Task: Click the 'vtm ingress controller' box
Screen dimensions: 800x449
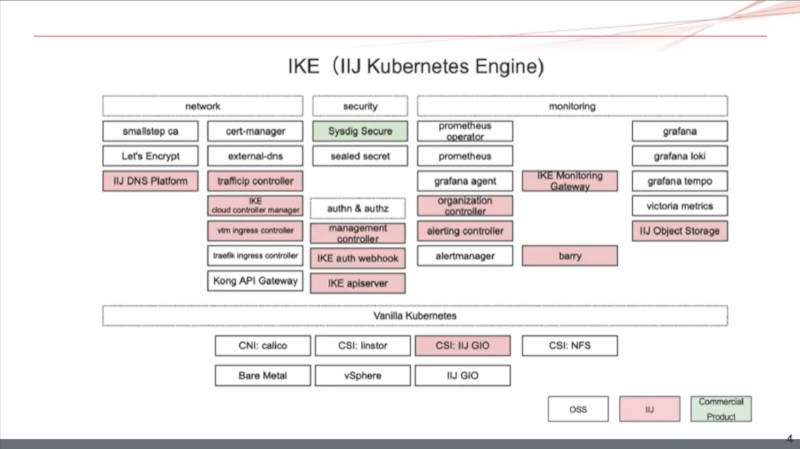Action: click(x=255, y=231)
